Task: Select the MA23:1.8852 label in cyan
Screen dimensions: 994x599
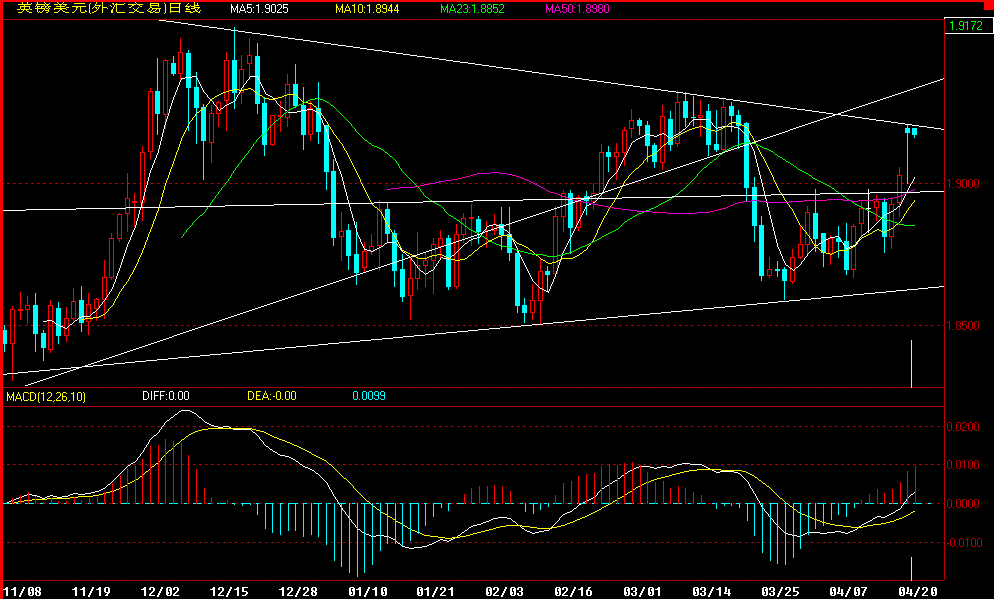Action: 473,8
